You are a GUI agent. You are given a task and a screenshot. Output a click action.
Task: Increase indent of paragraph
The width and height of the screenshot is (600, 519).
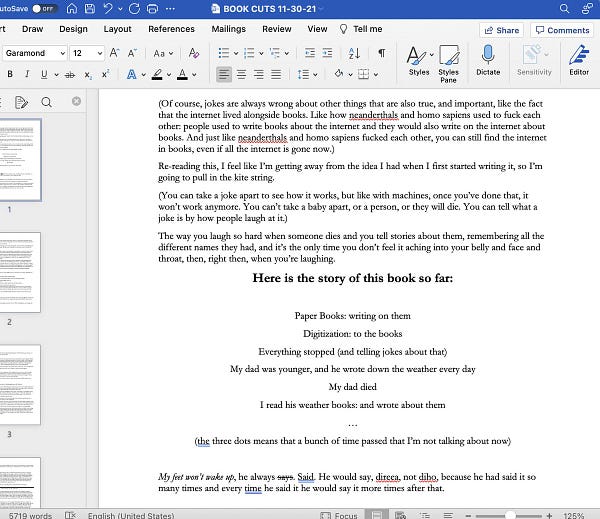[327, 53]
